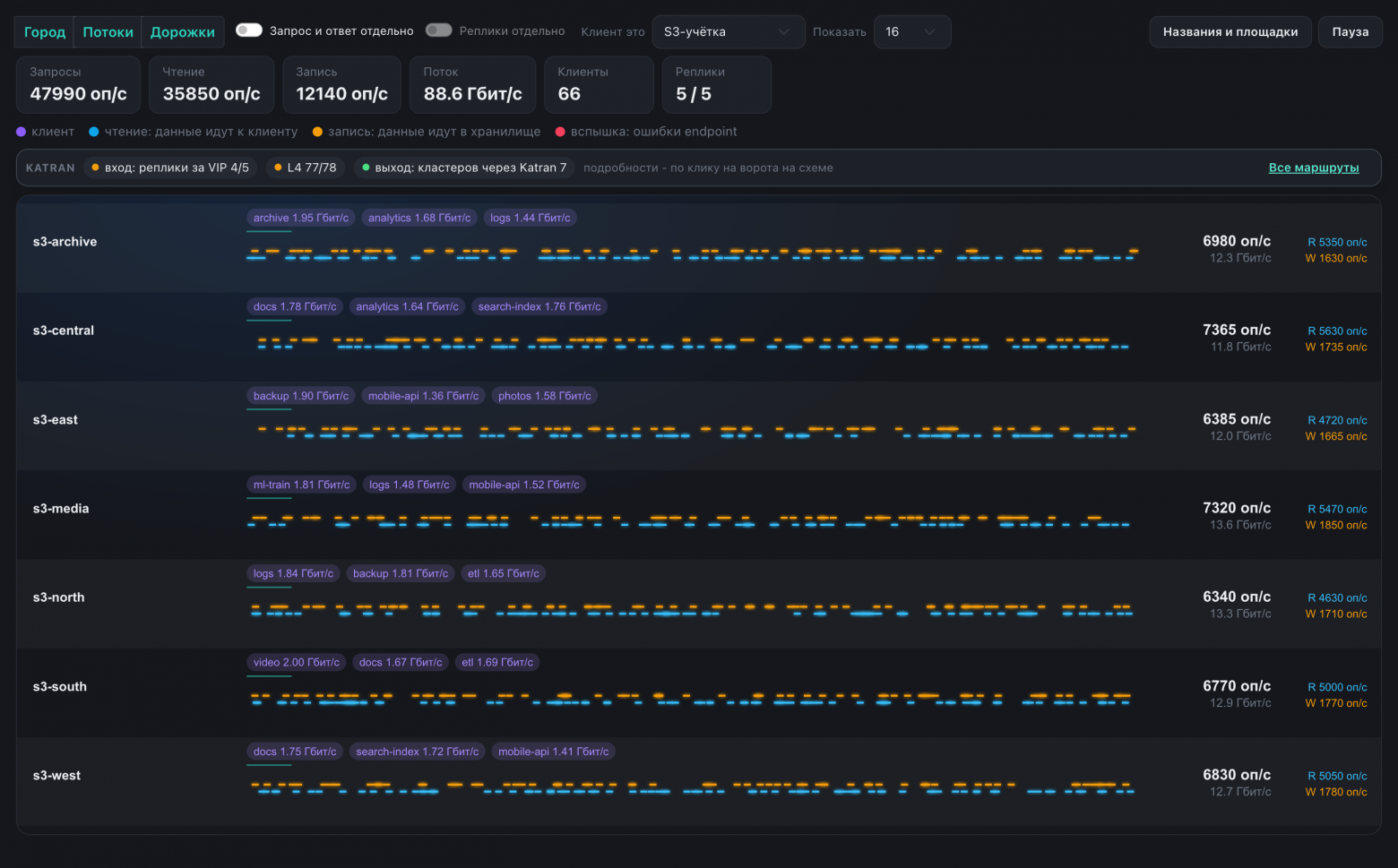Click the '6980 оп/с' value for s3-archive

1237,241
